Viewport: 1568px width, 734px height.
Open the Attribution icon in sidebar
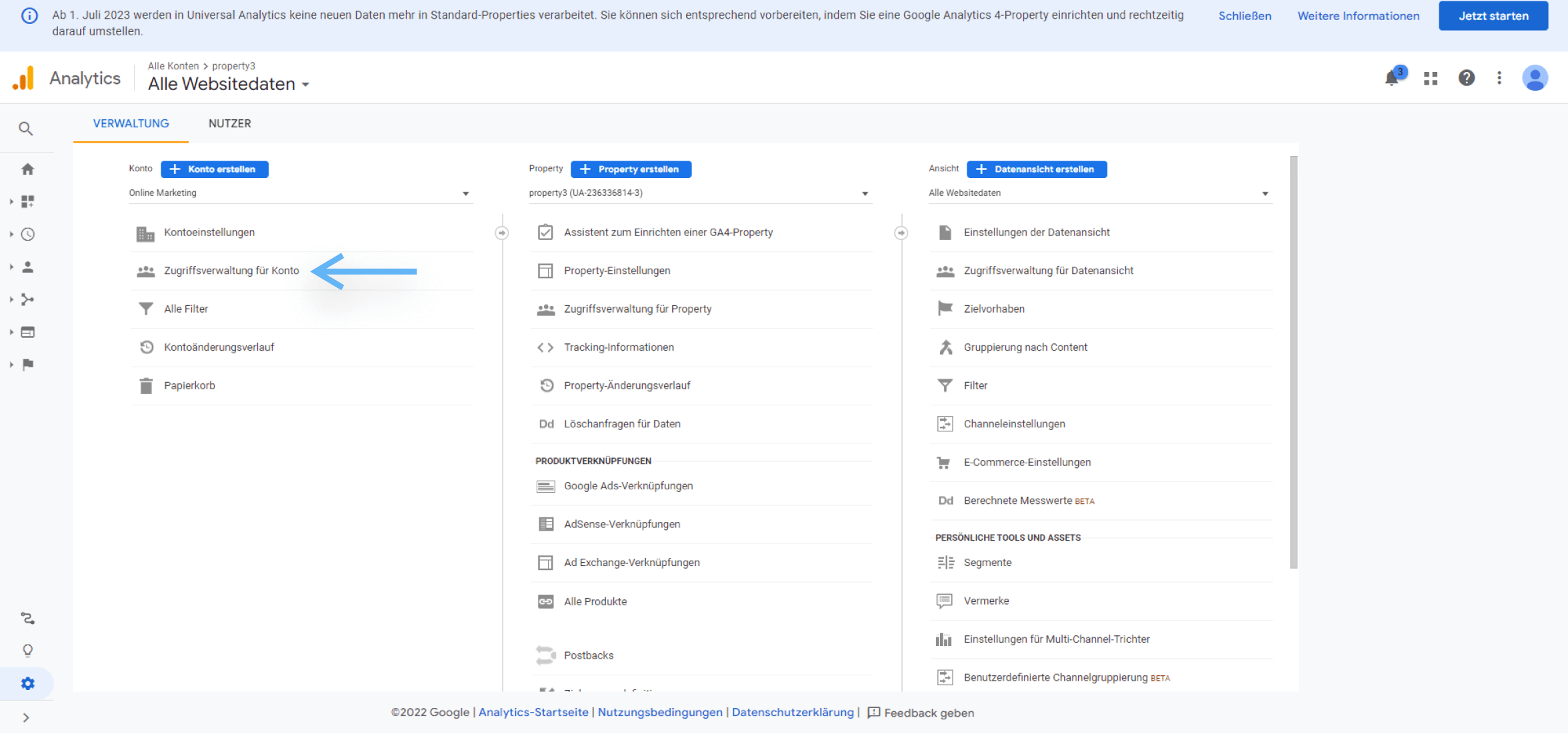tap(27, 619)
